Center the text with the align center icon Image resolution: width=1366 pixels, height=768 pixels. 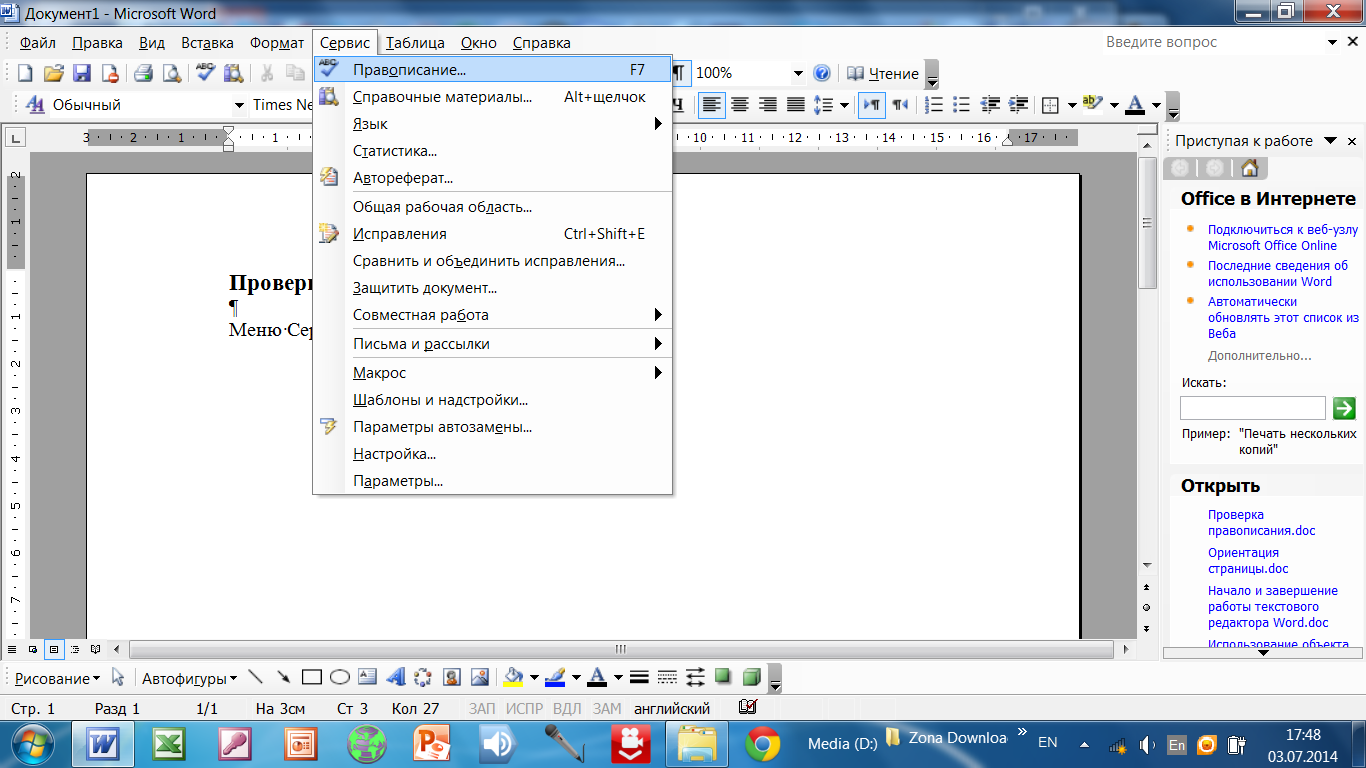coord(740,104)
